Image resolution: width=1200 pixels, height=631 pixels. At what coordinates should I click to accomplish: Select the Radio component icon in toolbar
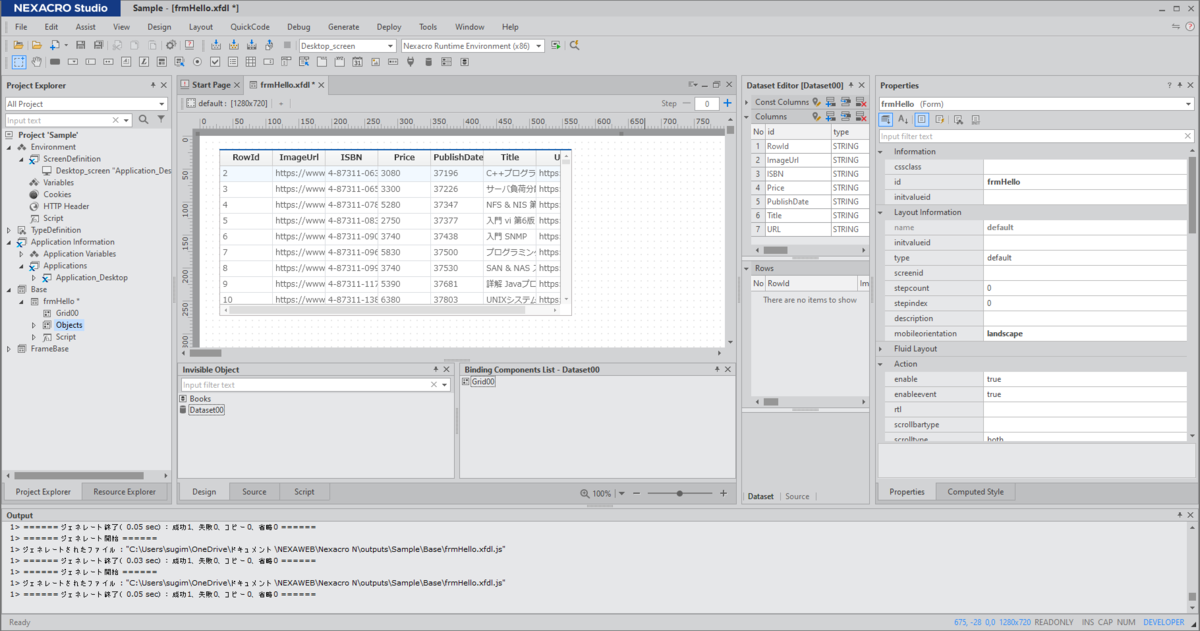[197, 62]
